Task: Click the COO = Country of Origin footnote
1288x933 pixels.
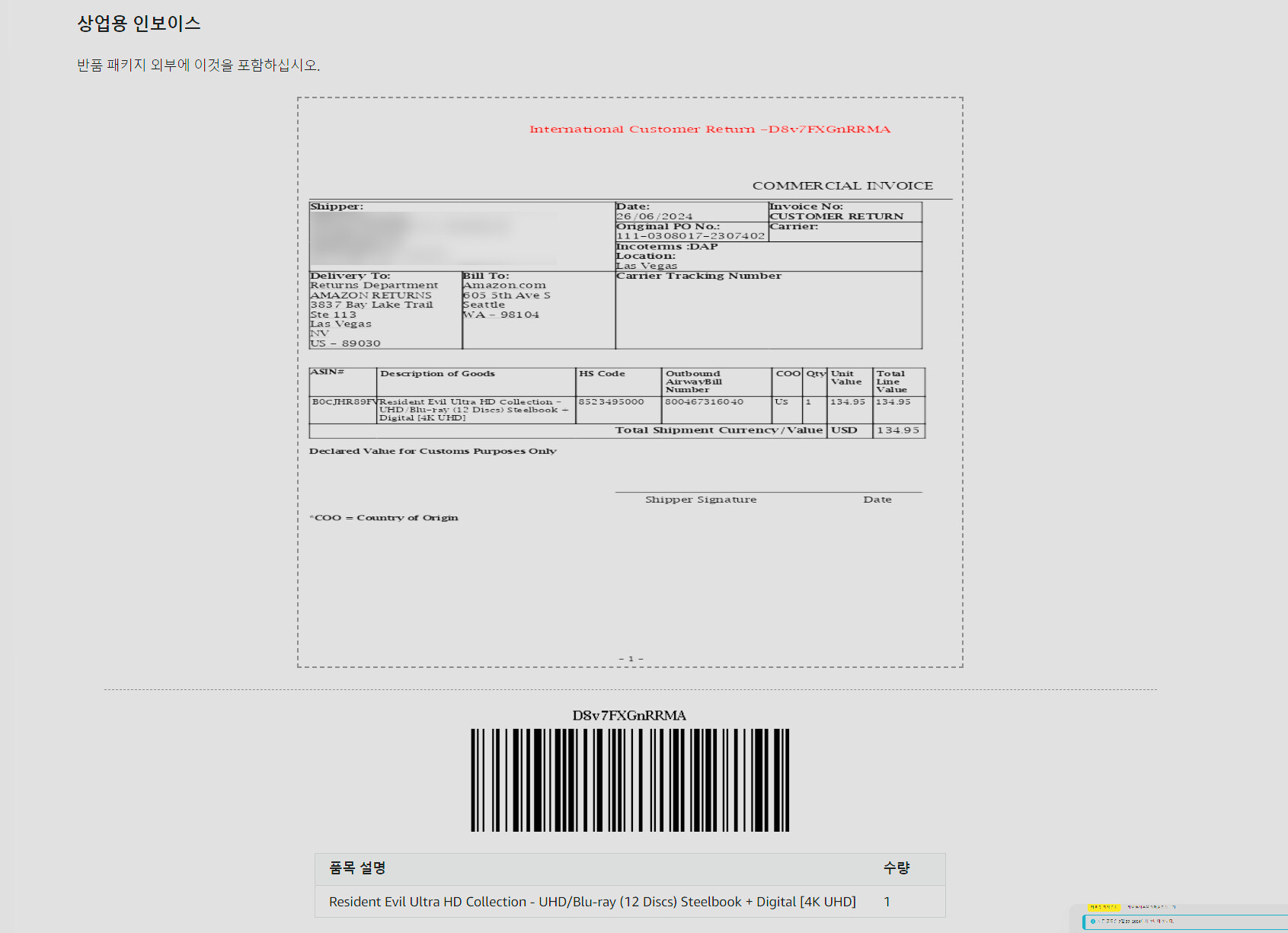Action: click(384, 518)
